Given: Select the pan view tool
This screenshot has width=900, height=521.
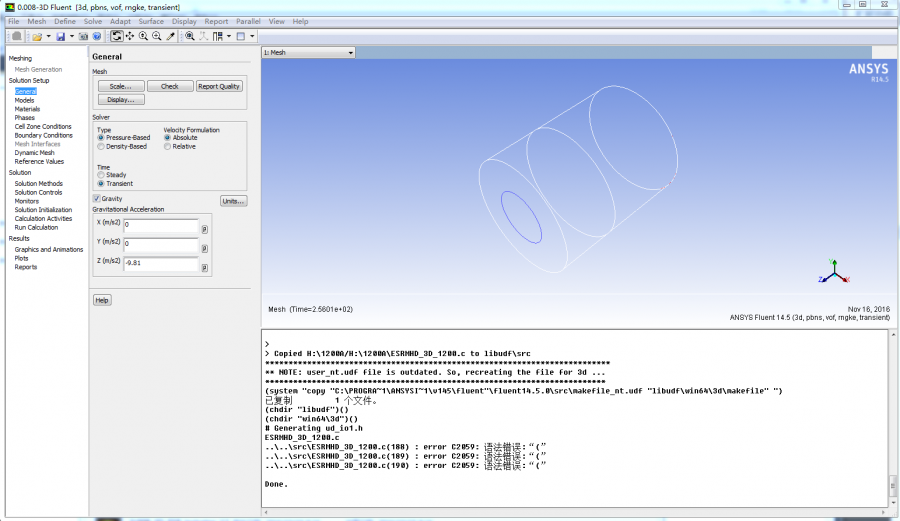Looking at the screenshot, I should coord(130,36).
